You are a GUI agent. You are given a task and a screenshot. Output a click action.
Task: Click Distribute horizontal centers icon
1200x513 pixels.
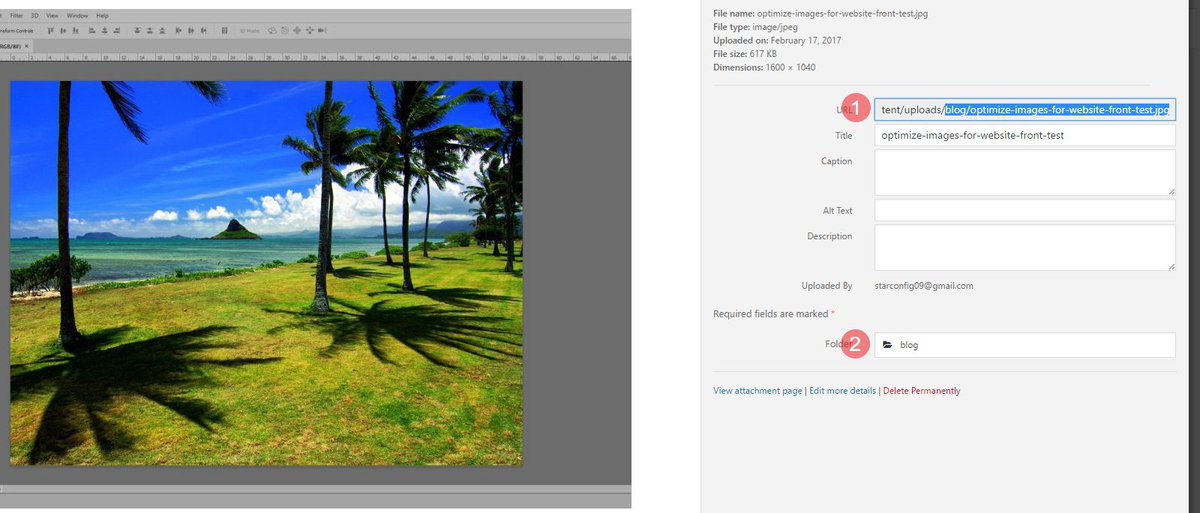[191, 31]
